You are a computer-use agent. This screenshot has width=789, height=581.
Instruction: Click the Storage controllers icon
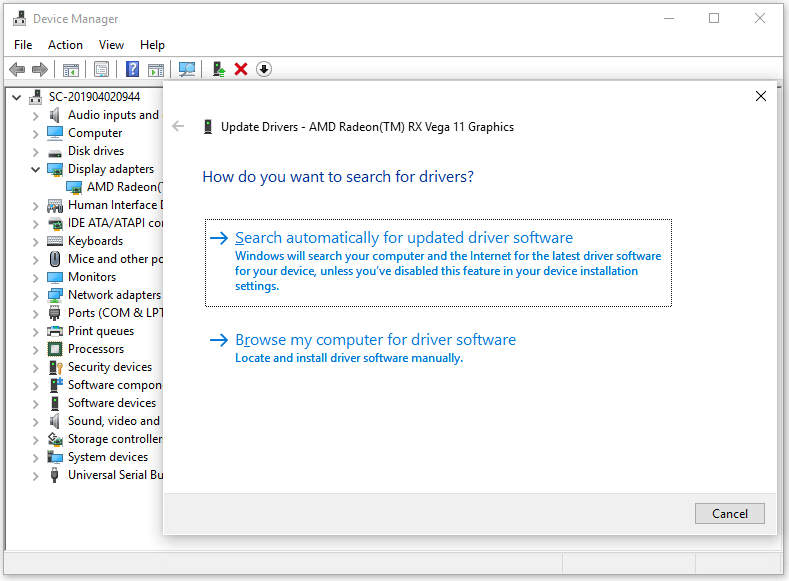point(54,439)
